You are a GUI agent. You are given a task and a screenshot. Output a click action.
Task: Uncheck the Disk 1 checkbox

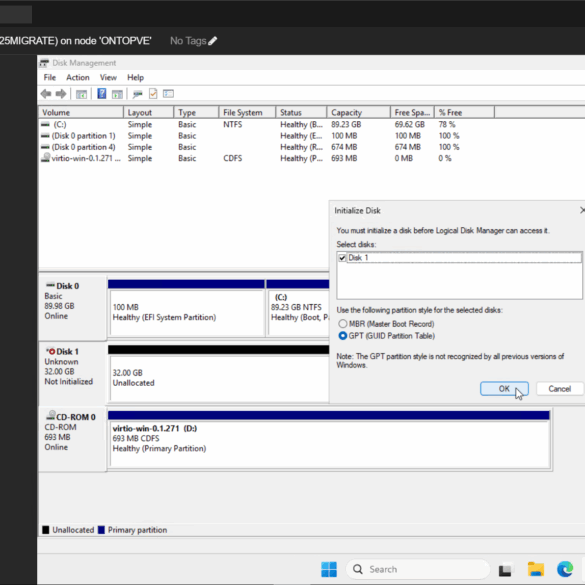coord(342,258)
